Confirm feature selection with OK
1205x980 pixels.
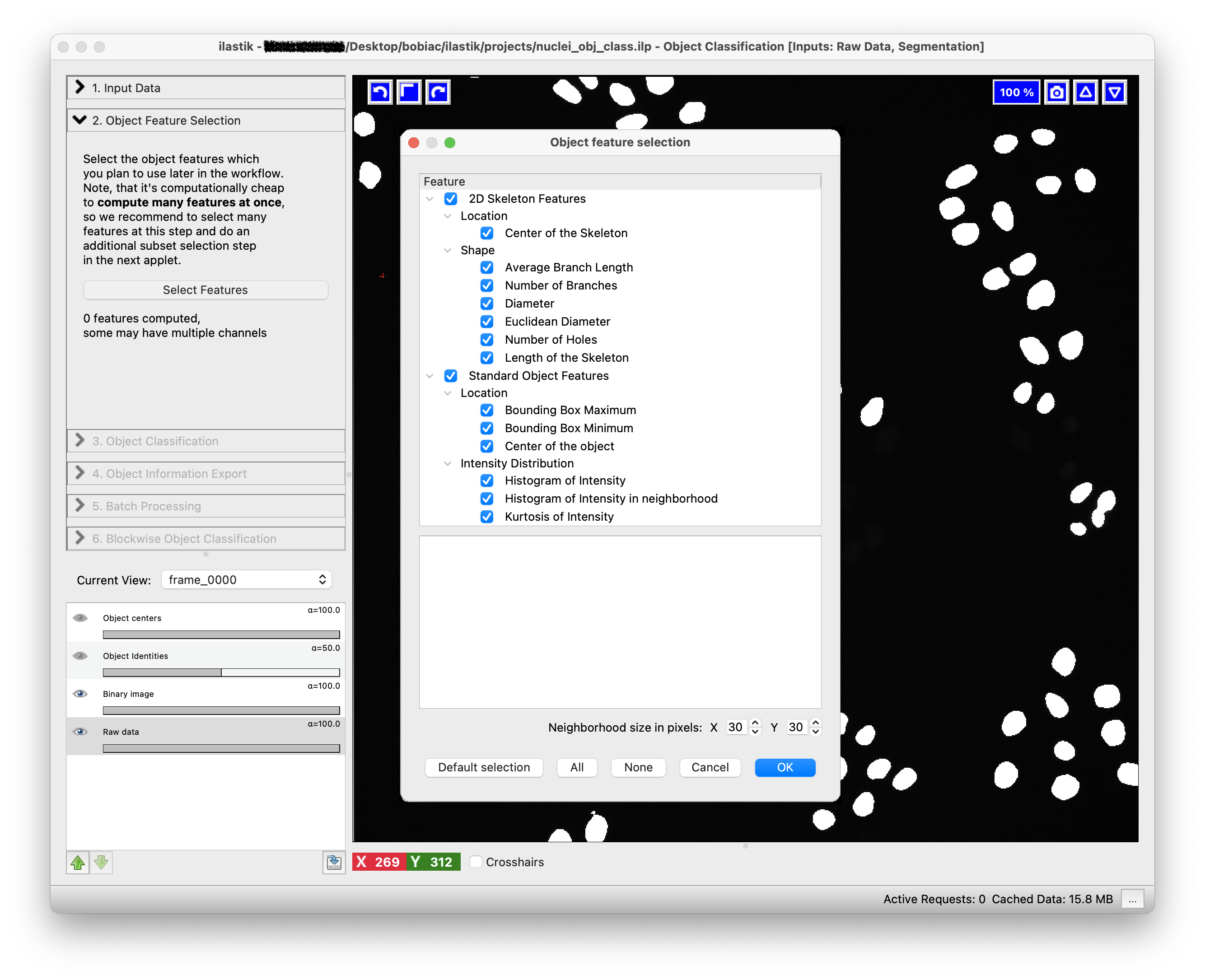pyautogui.click(x=785, y=767)
